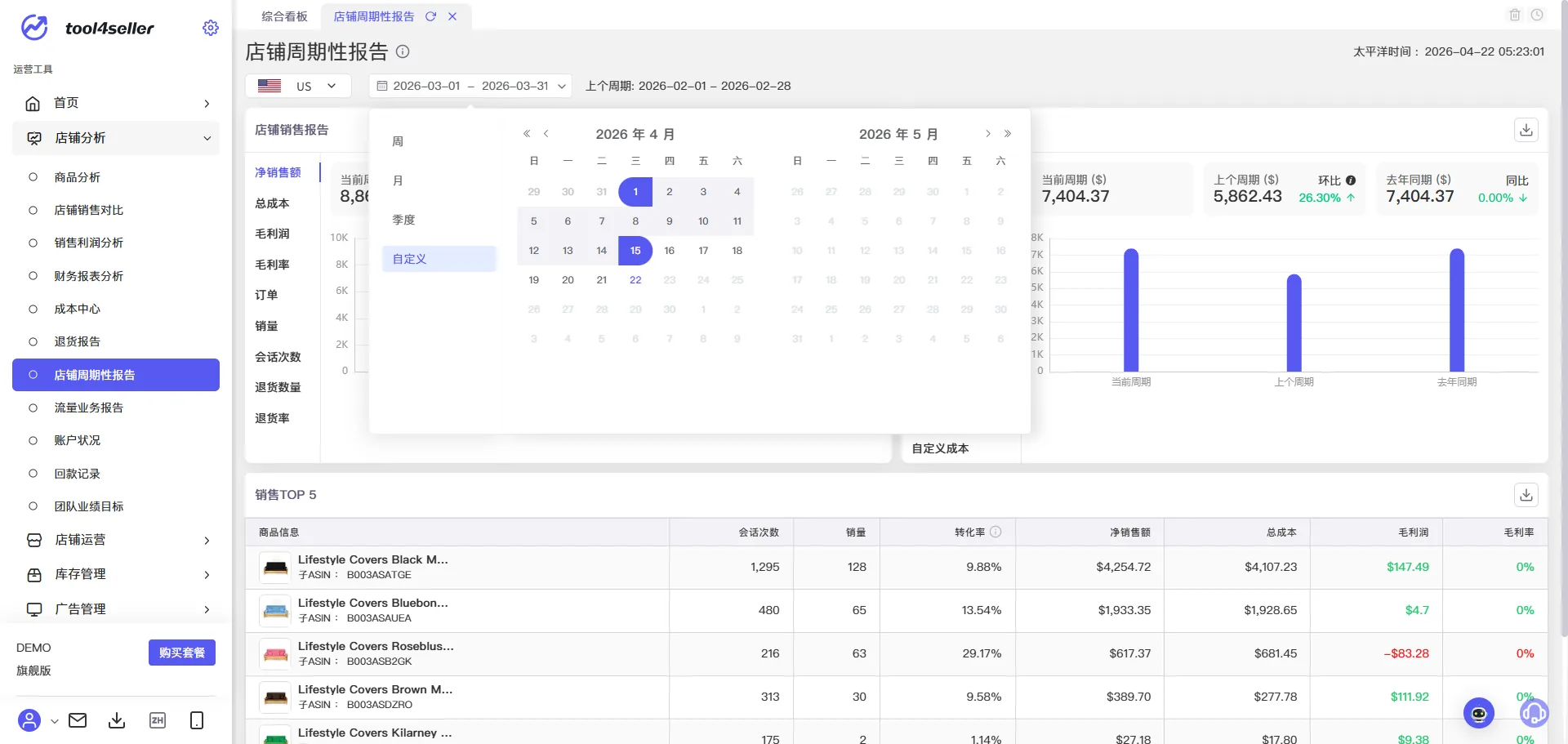This screenshot has height=744, width=1568.
Task: Select the 净销售额 metric
Action: click(278, 172)
